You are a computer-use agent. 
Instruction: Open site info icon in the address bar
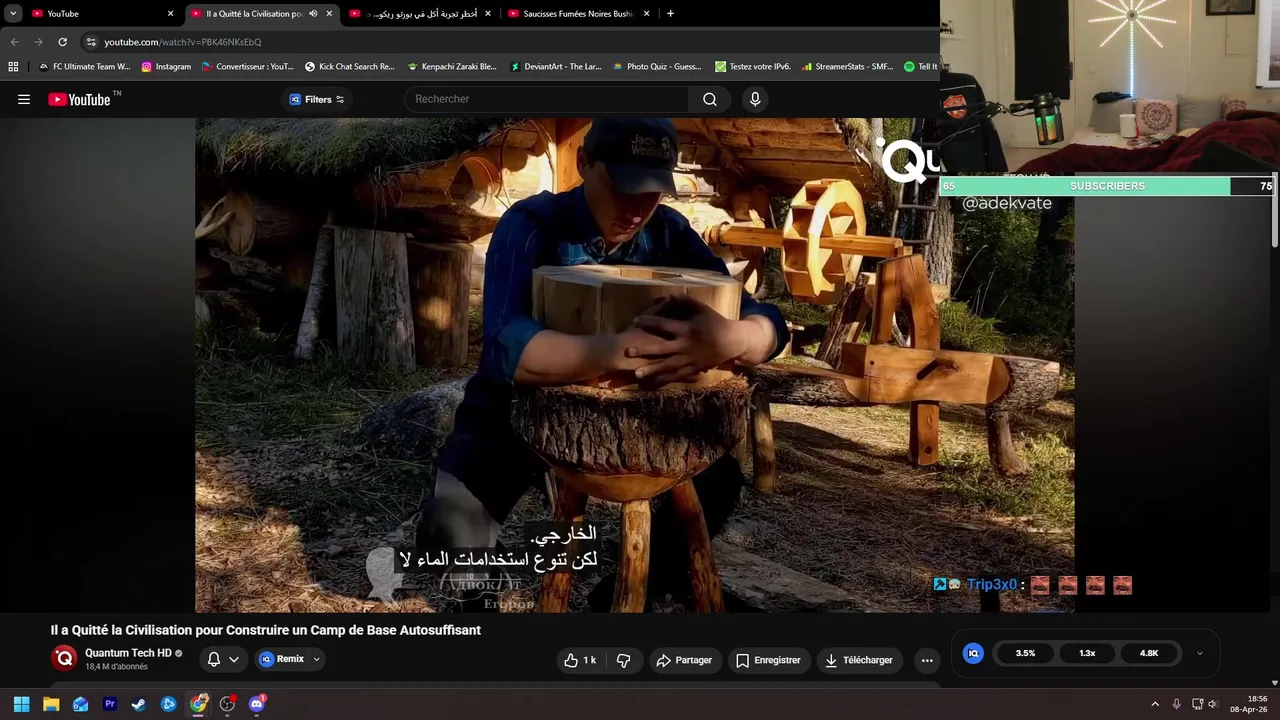pyautogui.click(x=91, y=42)
